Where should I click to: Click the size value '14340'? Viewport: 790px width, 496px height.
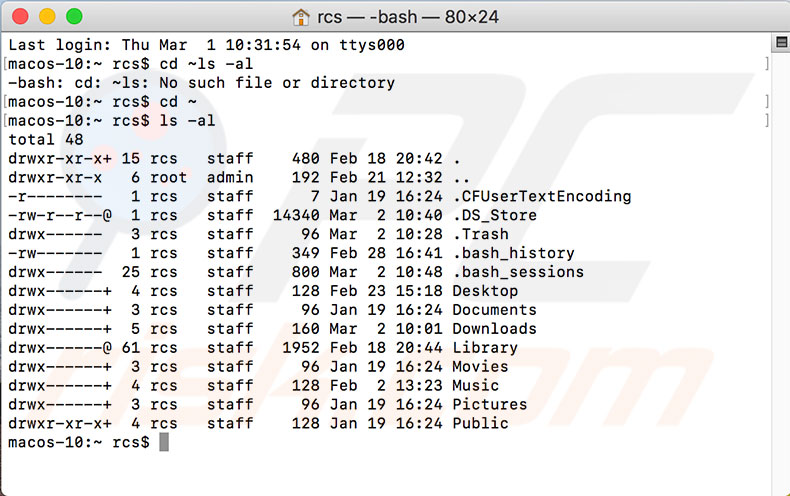pyautogui.click(x=296, y=215)
